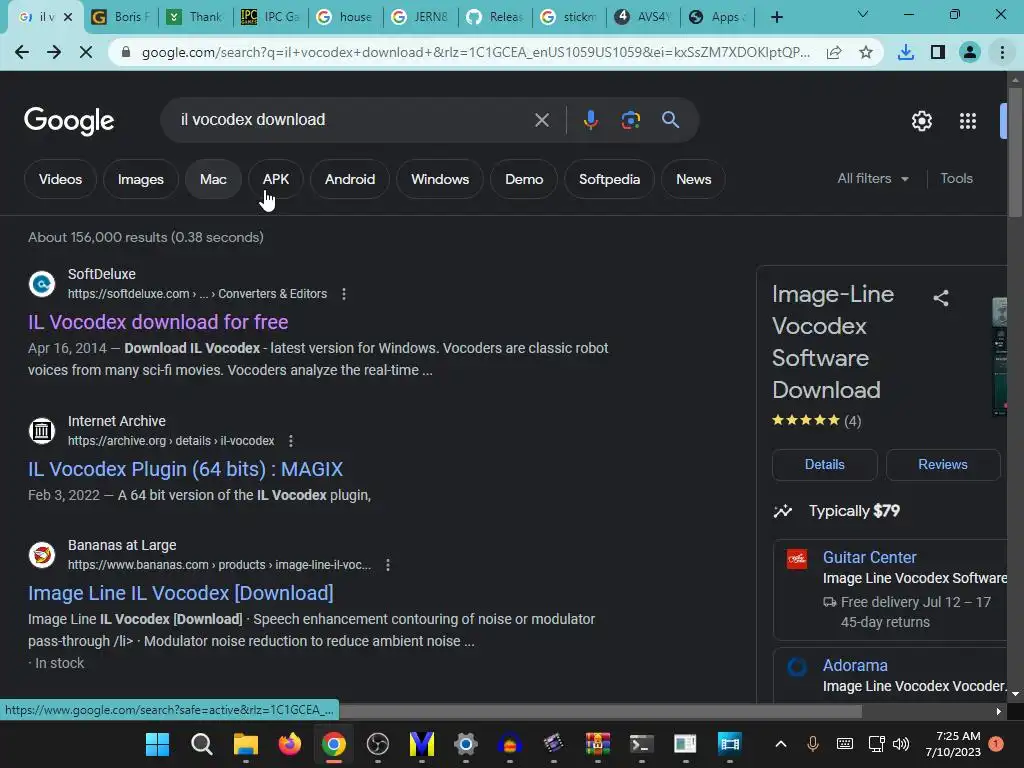Clear the Google search box
The image size is (1024, 768).
click(541, 120)
